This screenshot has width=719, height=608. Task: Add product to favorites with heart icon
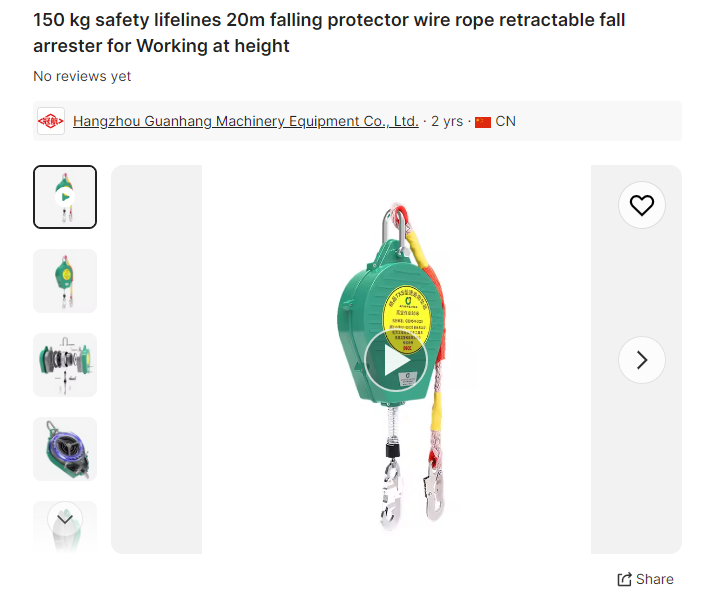(641, 205)
